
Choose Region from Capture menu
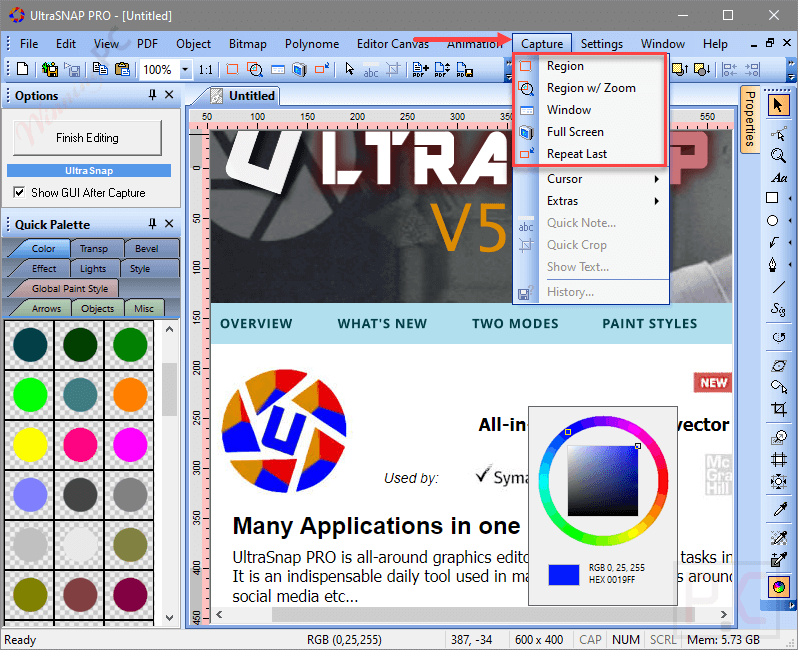tap(591, 66)
